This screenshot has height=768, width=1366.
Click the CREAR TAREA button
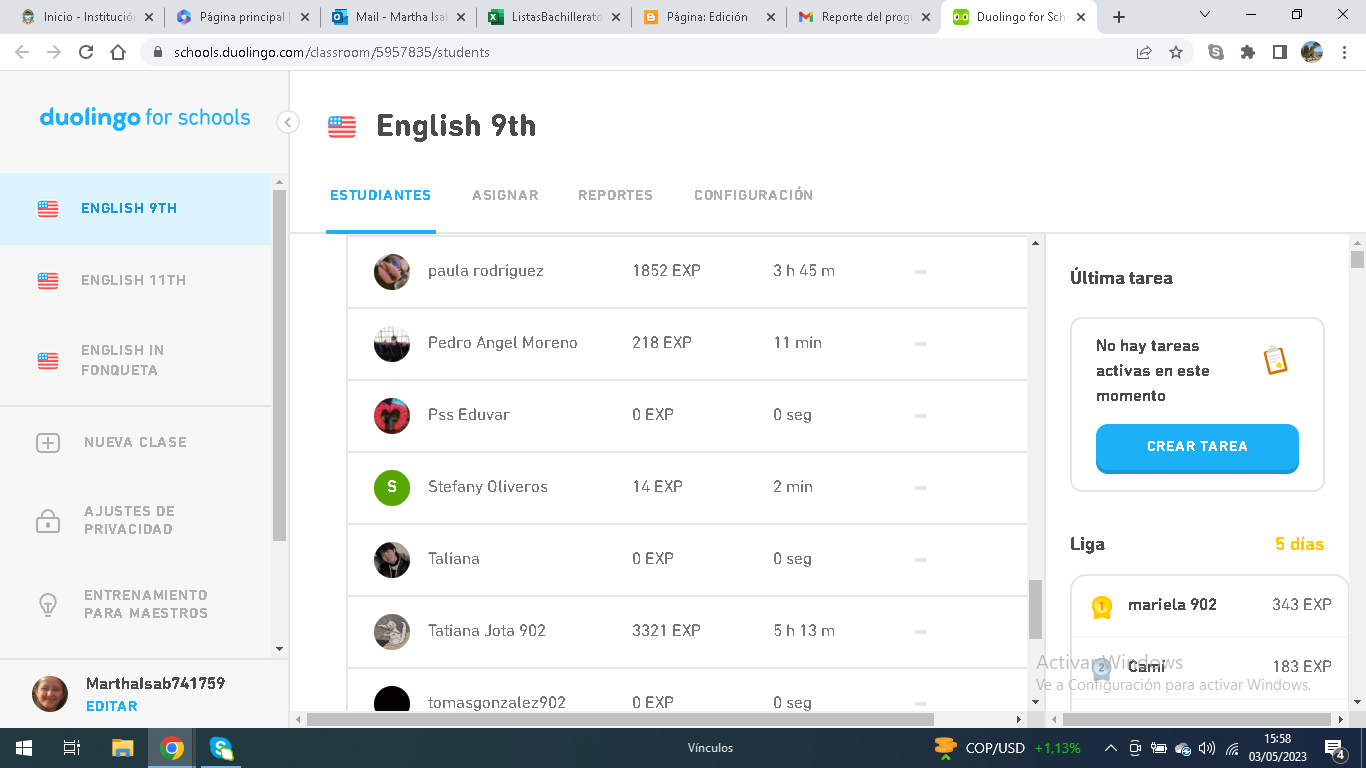click(x=1197, y=447)
